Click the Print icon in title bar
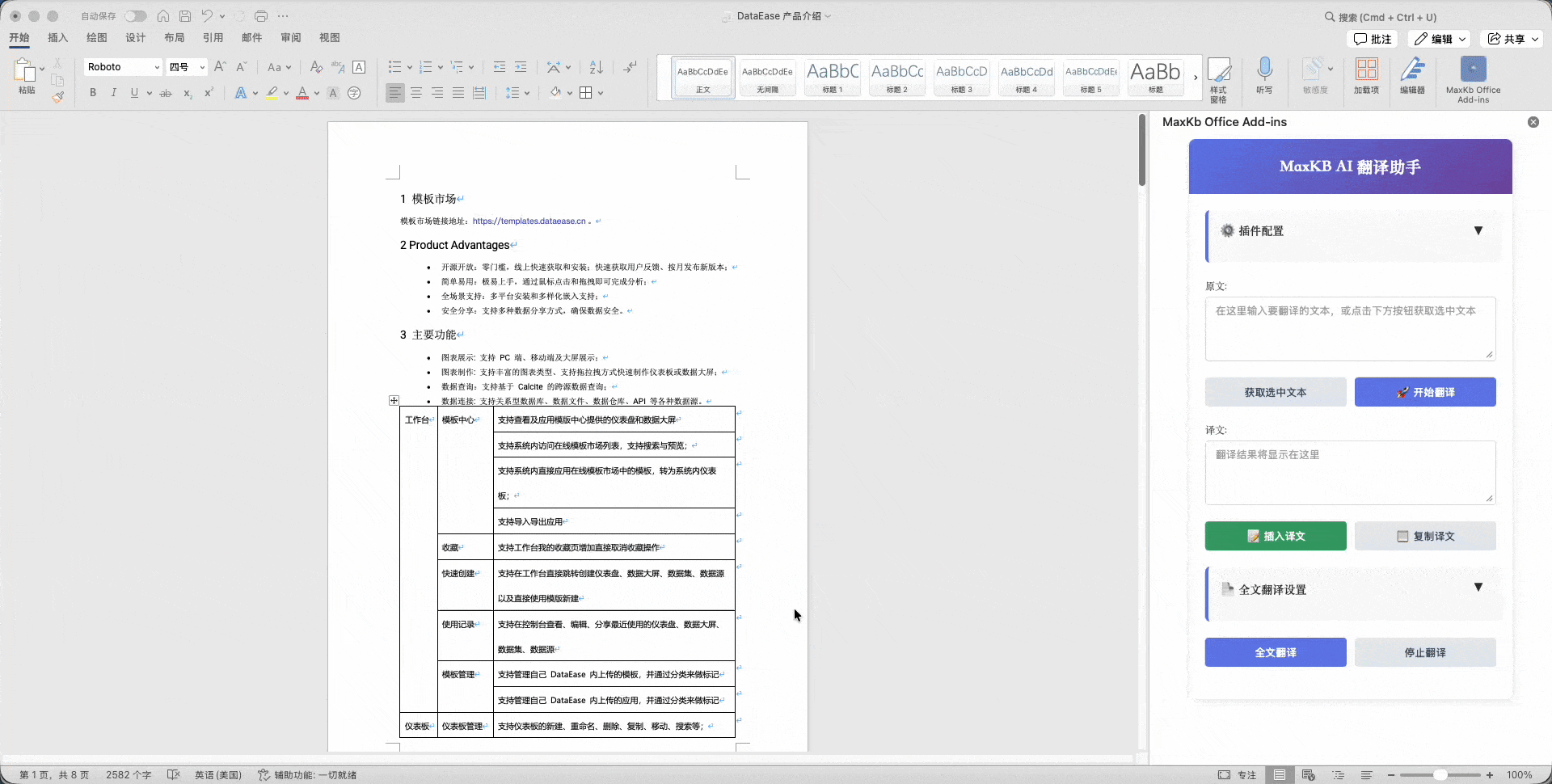Viewport: 1552px width, 784px height. (x=261, y=16)
